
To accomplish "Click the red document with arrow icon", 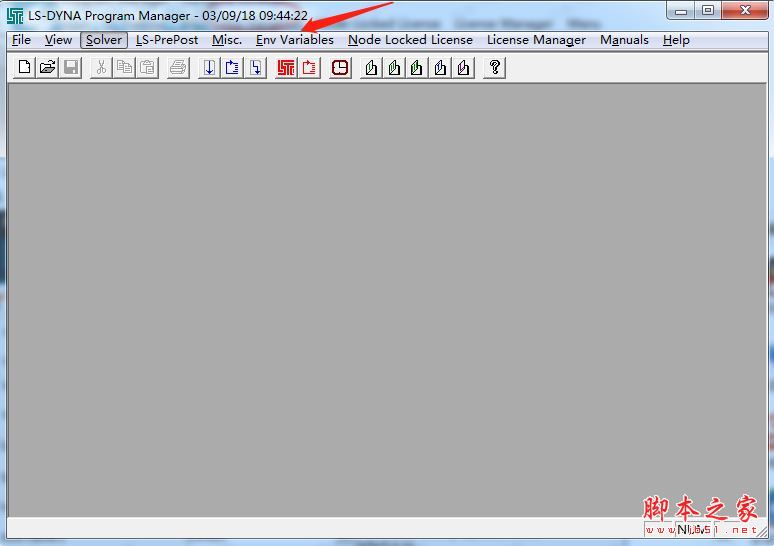I will 309,67.
